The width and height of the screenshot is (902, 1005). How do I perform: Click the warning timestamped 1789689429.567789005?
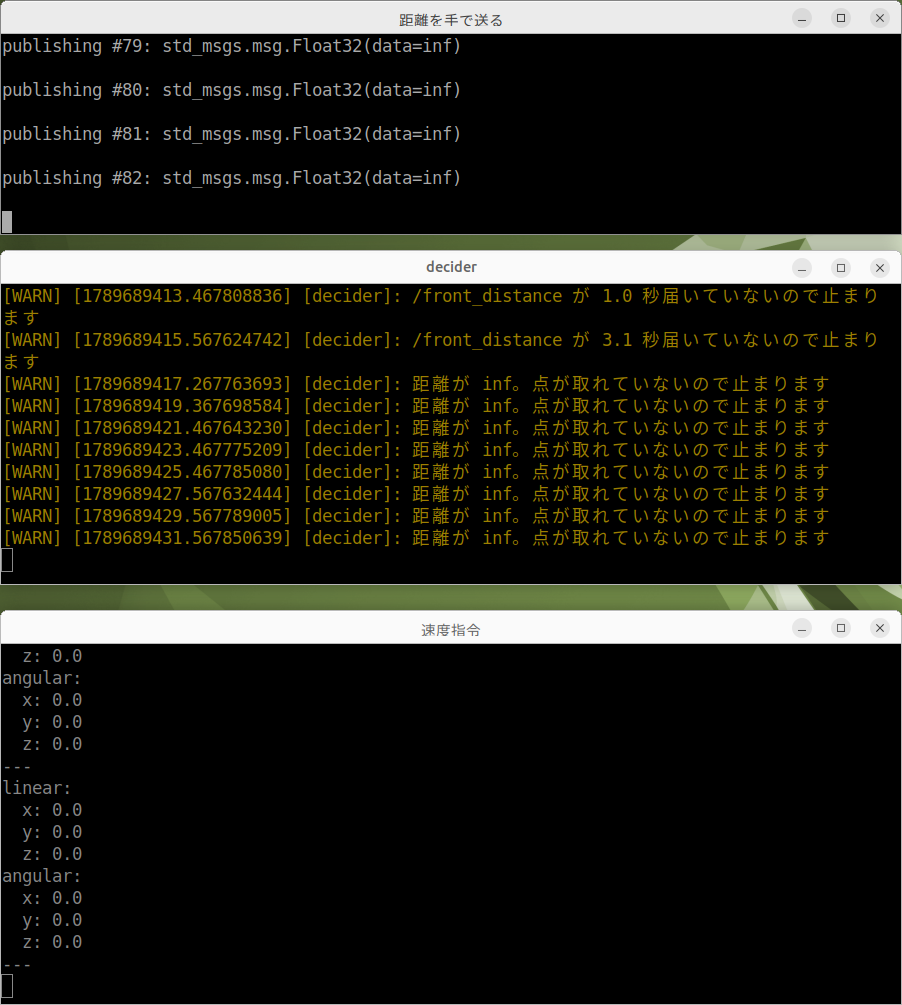click(417, 516)
